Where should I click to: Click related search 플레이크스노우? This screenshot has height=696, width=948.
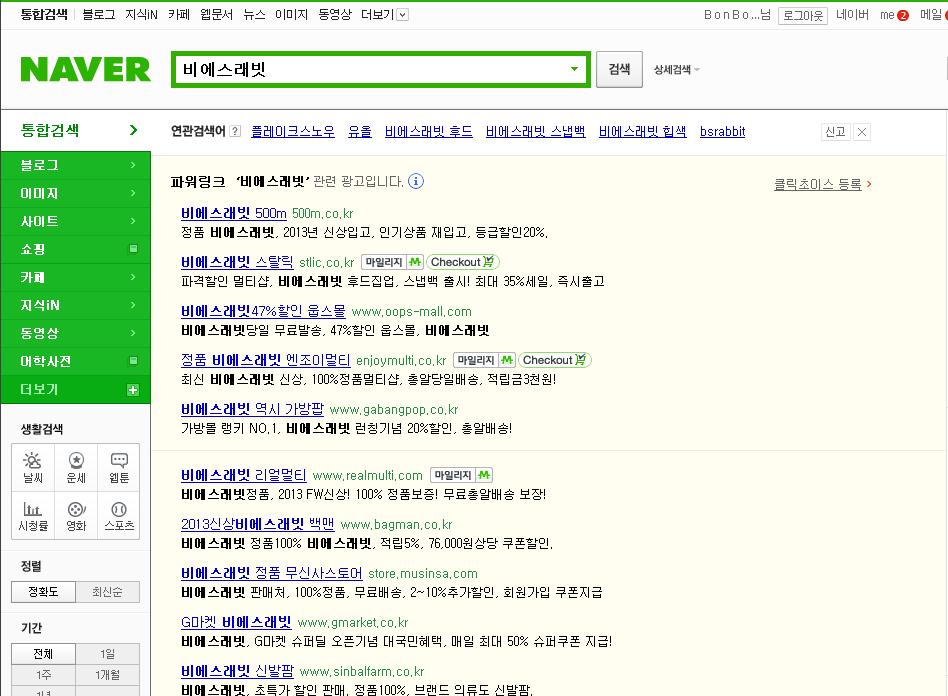coord(293,131)
